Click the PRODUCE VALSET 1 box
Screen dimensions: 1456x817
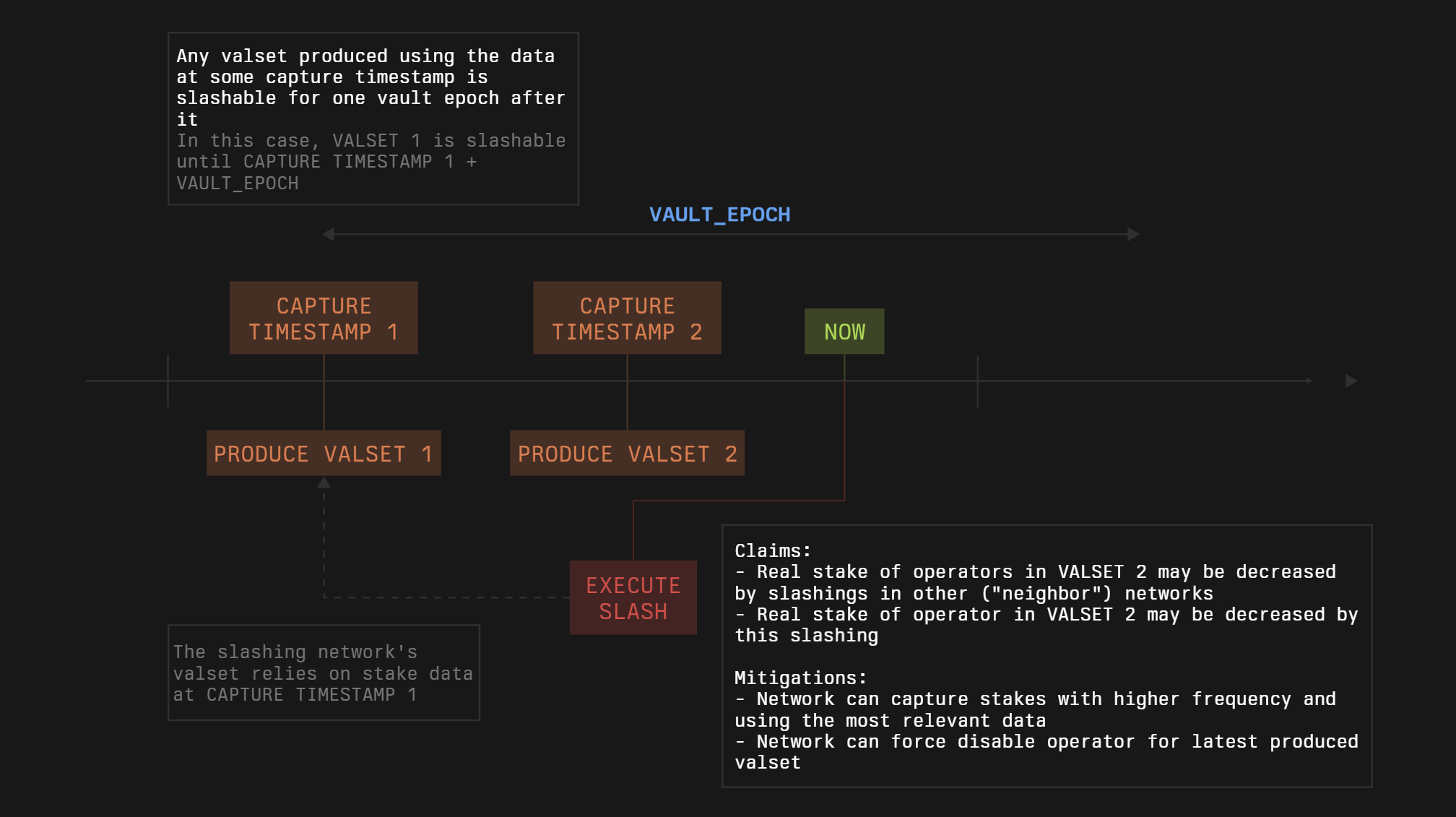pyautogui.click(x=324, y=454)
